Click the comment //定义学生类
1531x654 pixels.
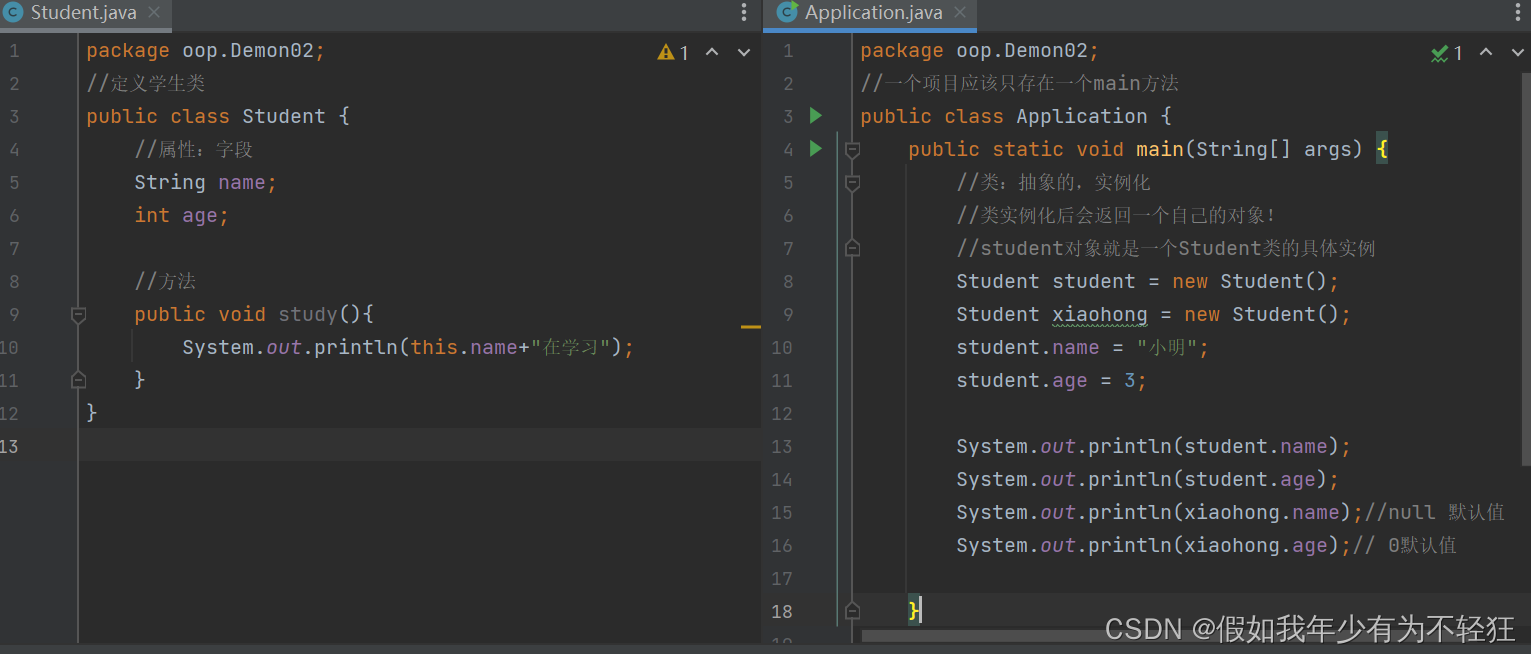pos(146,83)
